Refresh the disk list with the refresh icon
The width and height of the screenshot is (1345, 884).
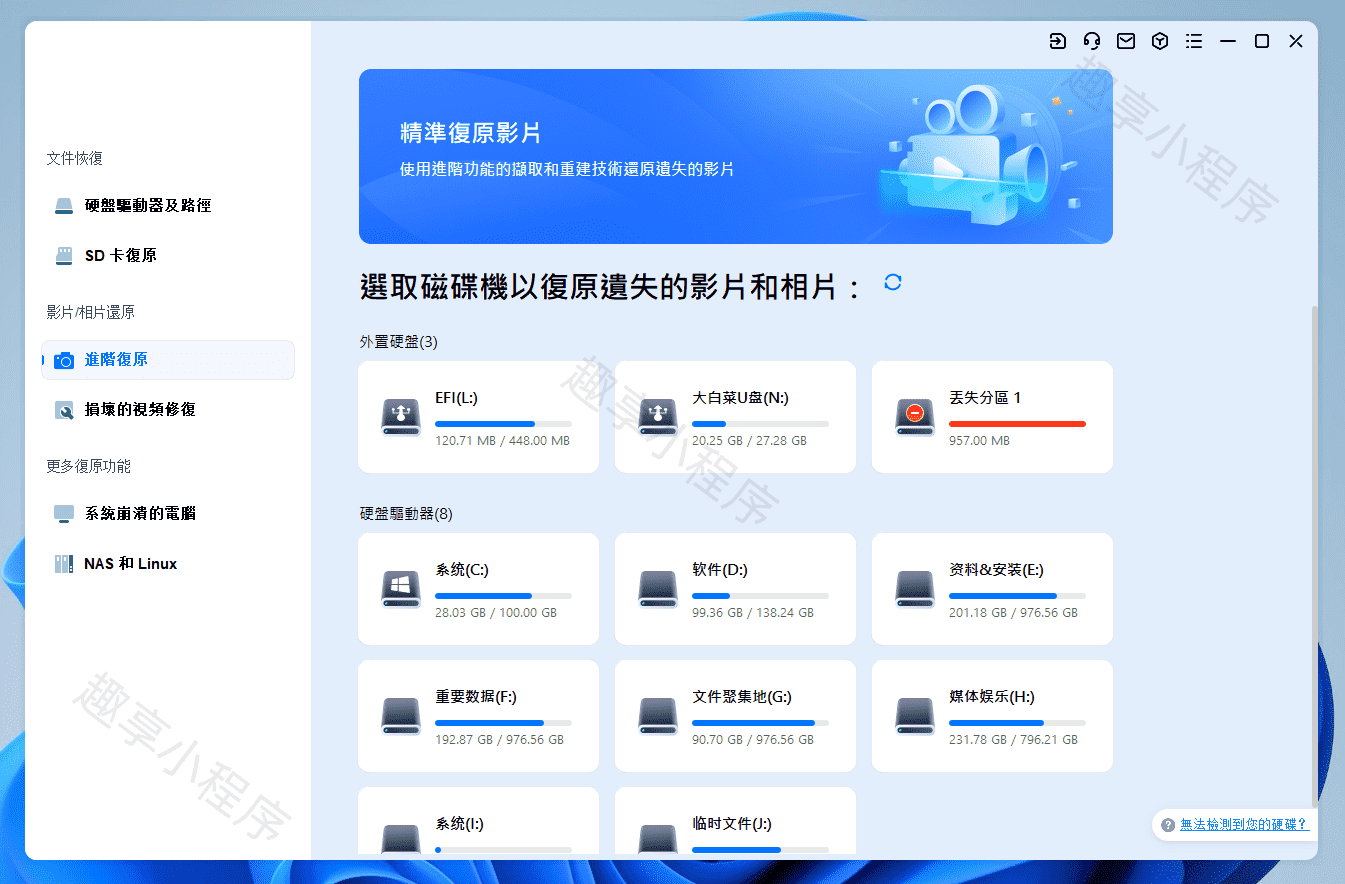(x=893, y=282)
